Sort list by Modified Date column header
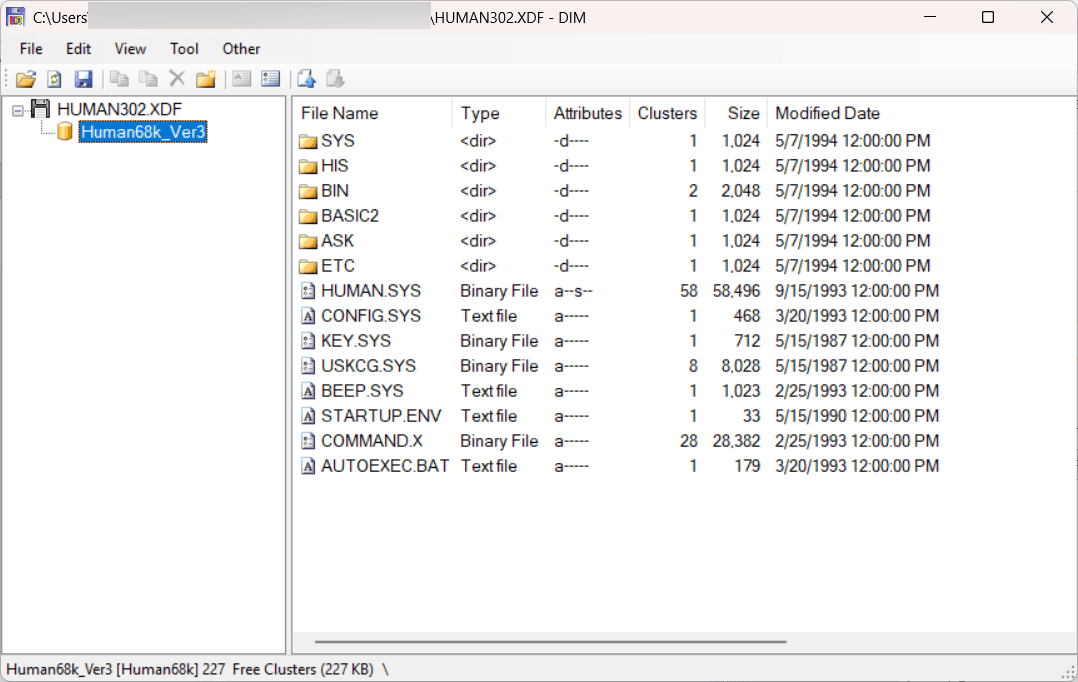The image size is (1078, 682). click(827, 113)
